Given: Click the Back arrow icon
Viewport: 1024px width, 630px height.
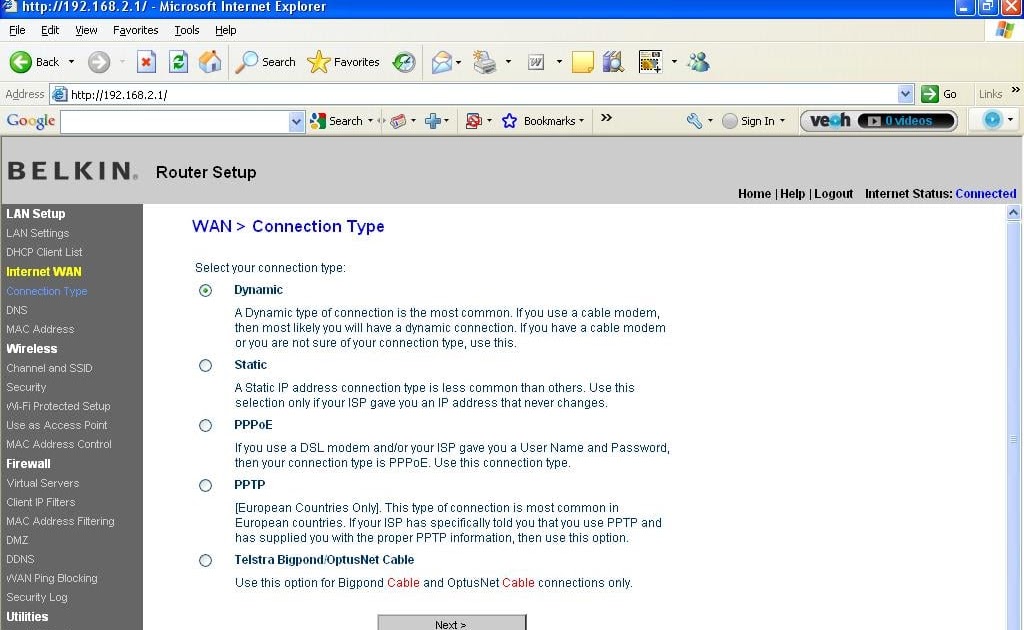Looking at the screenshot, I should click(x=20, y=62).
